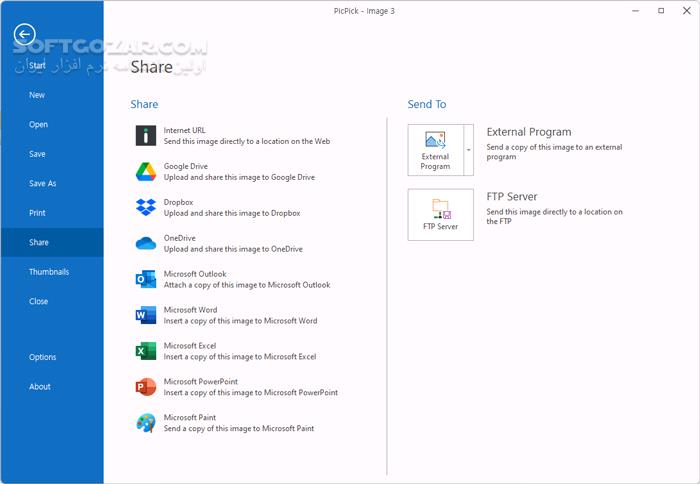Click the FTP Server button
Viewport: 700px width, 484px height.
click(441, 215)
